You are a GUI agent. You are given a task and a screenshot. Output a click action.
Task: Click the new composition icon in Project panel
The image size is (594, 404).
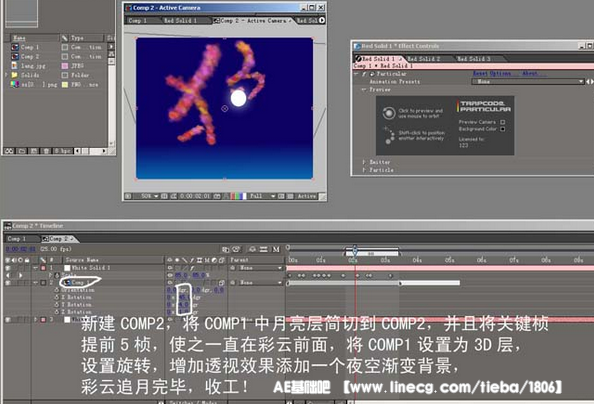point(34,151)
